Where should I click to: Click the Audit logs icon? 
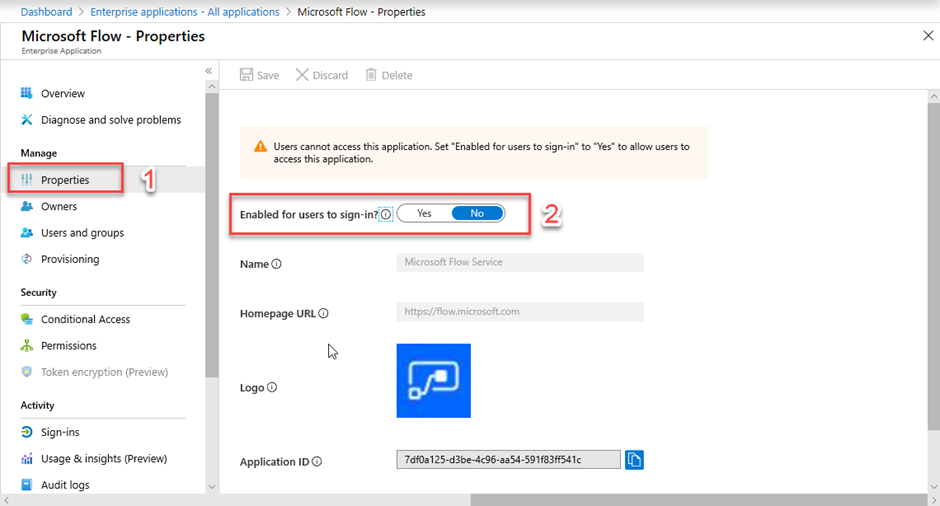point(26,484)
